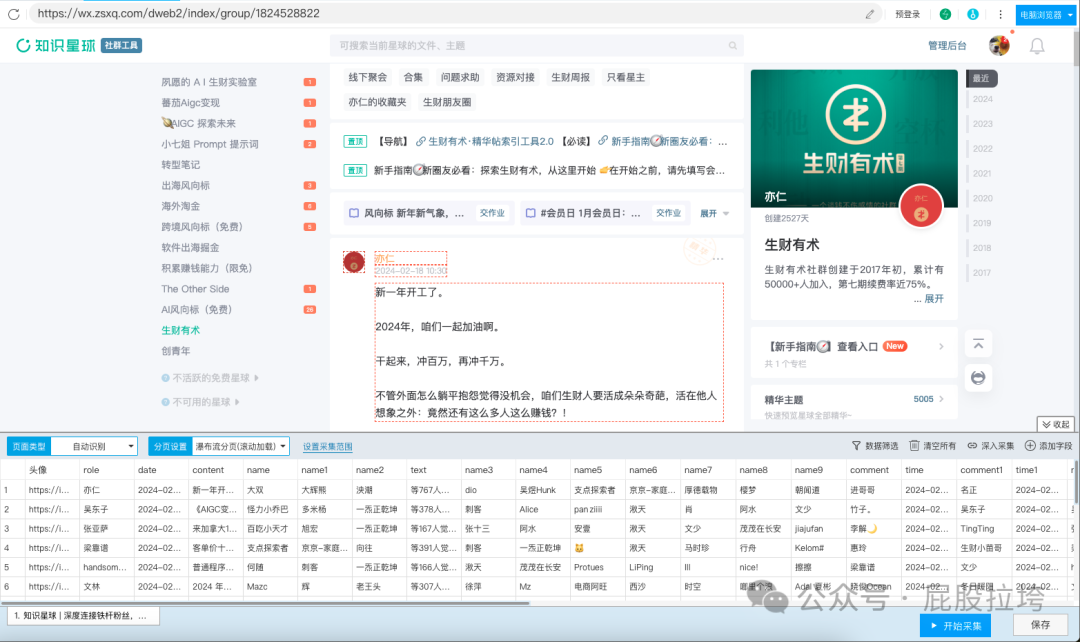Click the 知识星球 logo
Image resolution: width=1080 pixels, height=642 pixels.
click(56, 45)
